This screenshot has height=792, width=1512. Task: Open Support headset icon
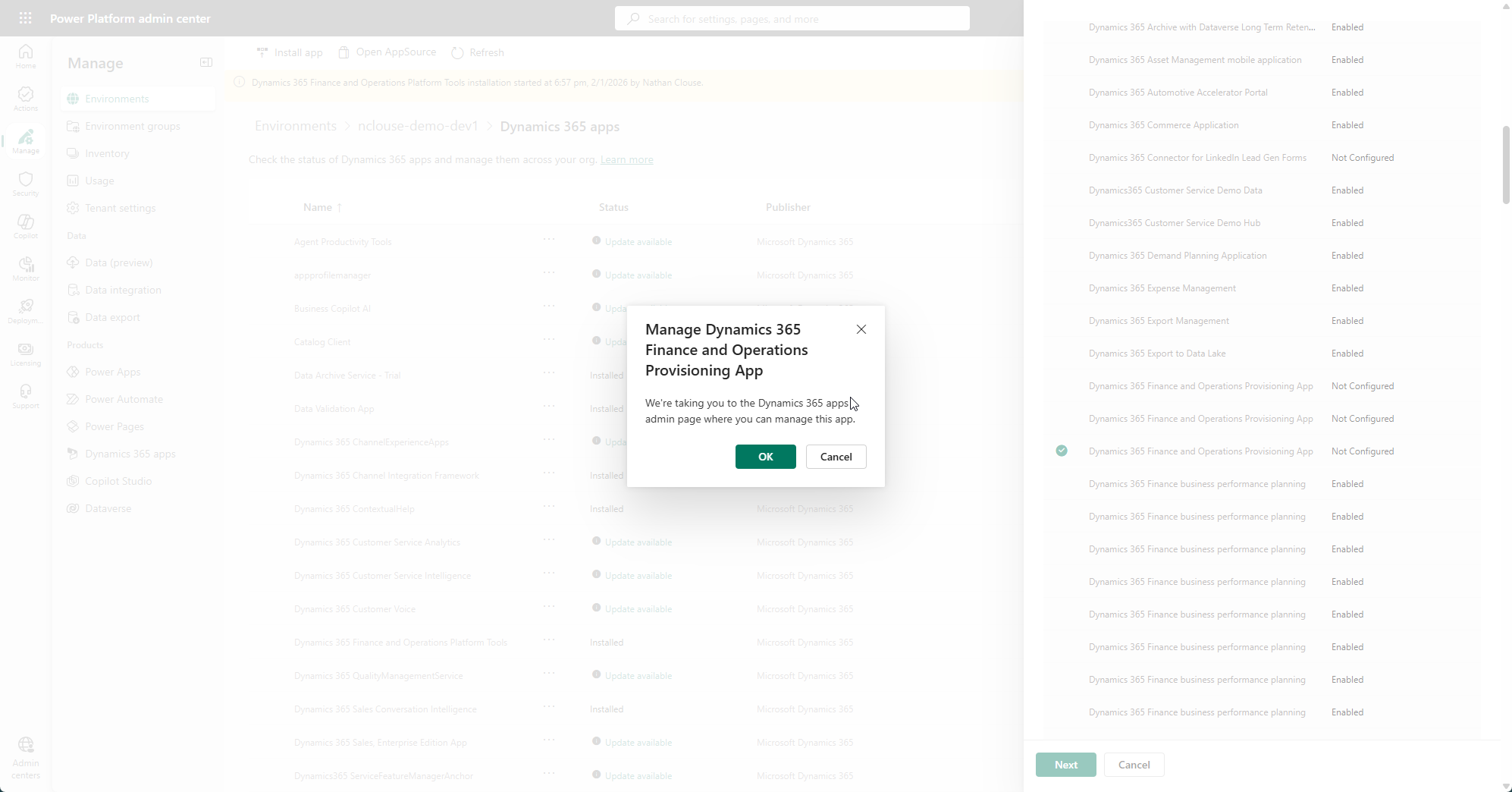(x=26, y=396)
